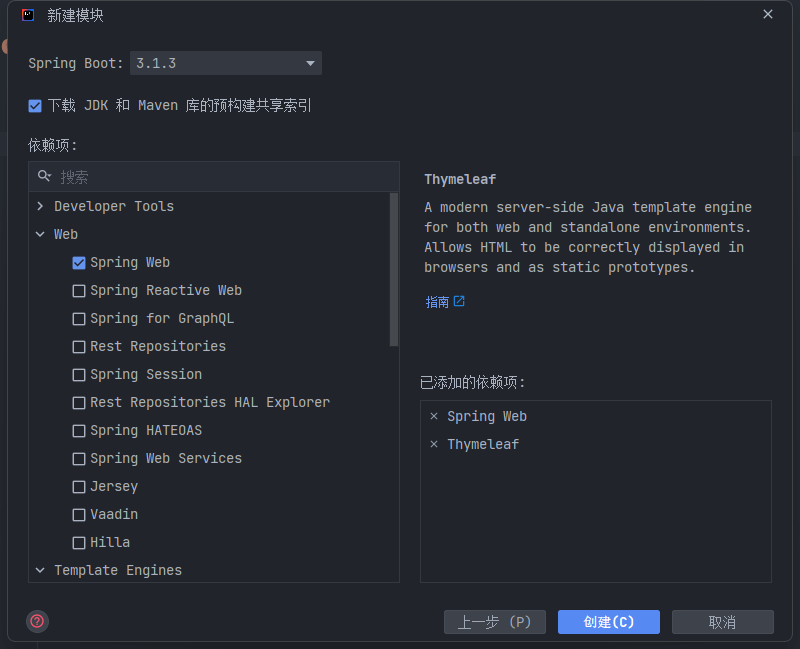Viewport: 800px width, 649px height.
Task: Expand the Developer Tools category
Action: coord(40,207)
